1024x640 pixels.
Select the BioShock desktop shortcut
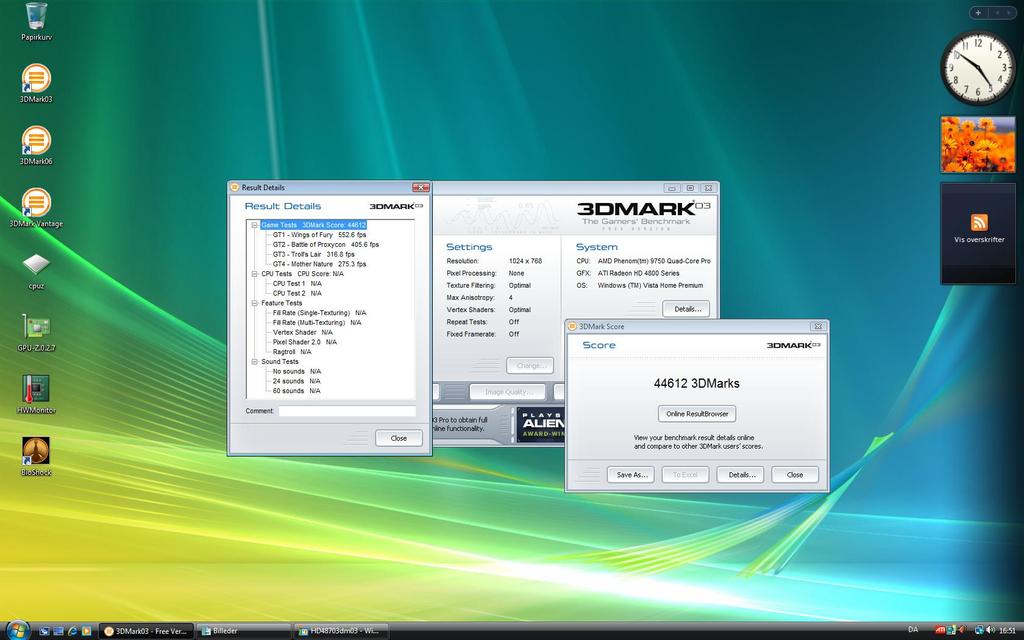click(x=36, y=456)
